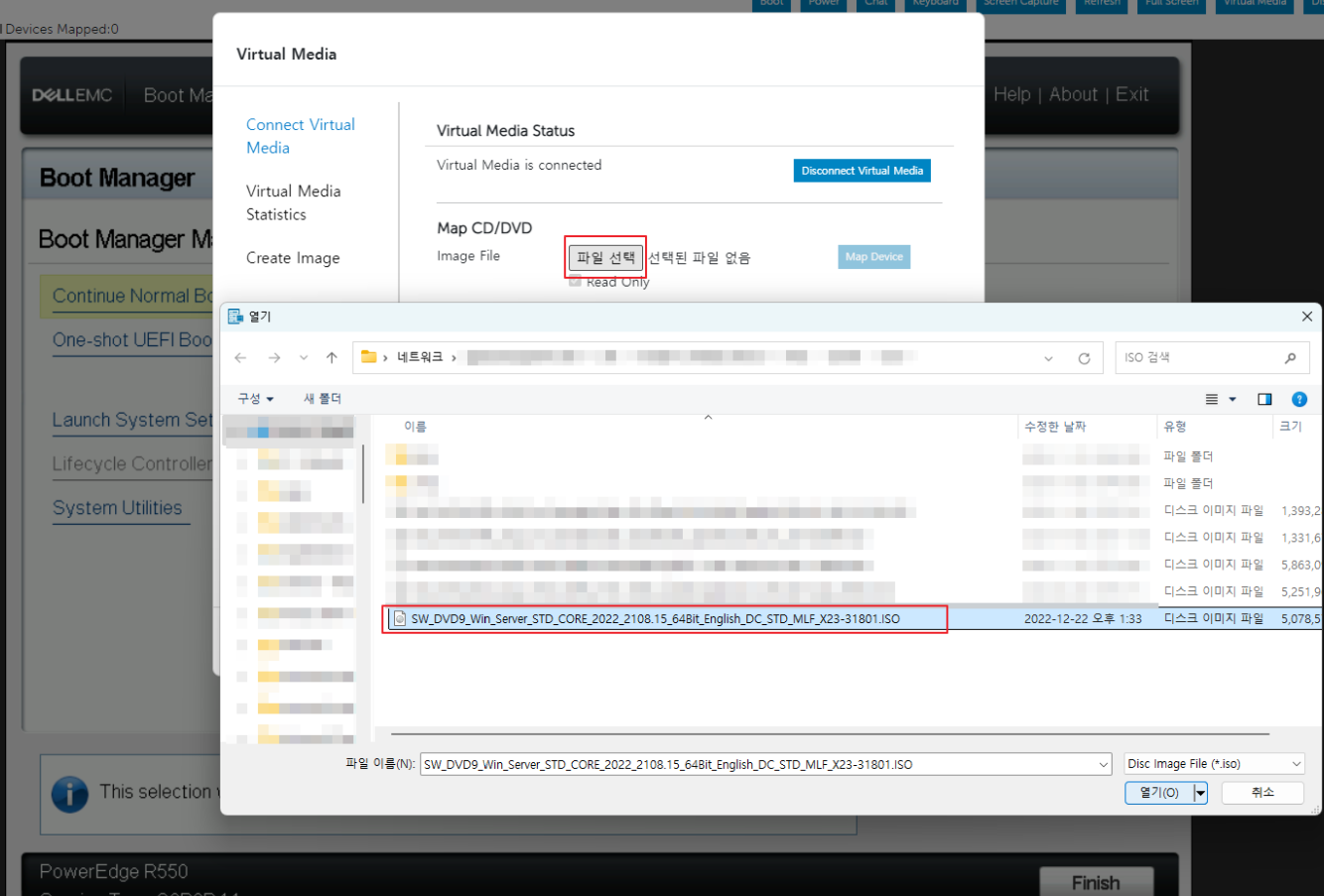This screenshot has width=1324, height=896.
Task: Sort by the 수정한 날짜 column header
Action: [1055, 427]
